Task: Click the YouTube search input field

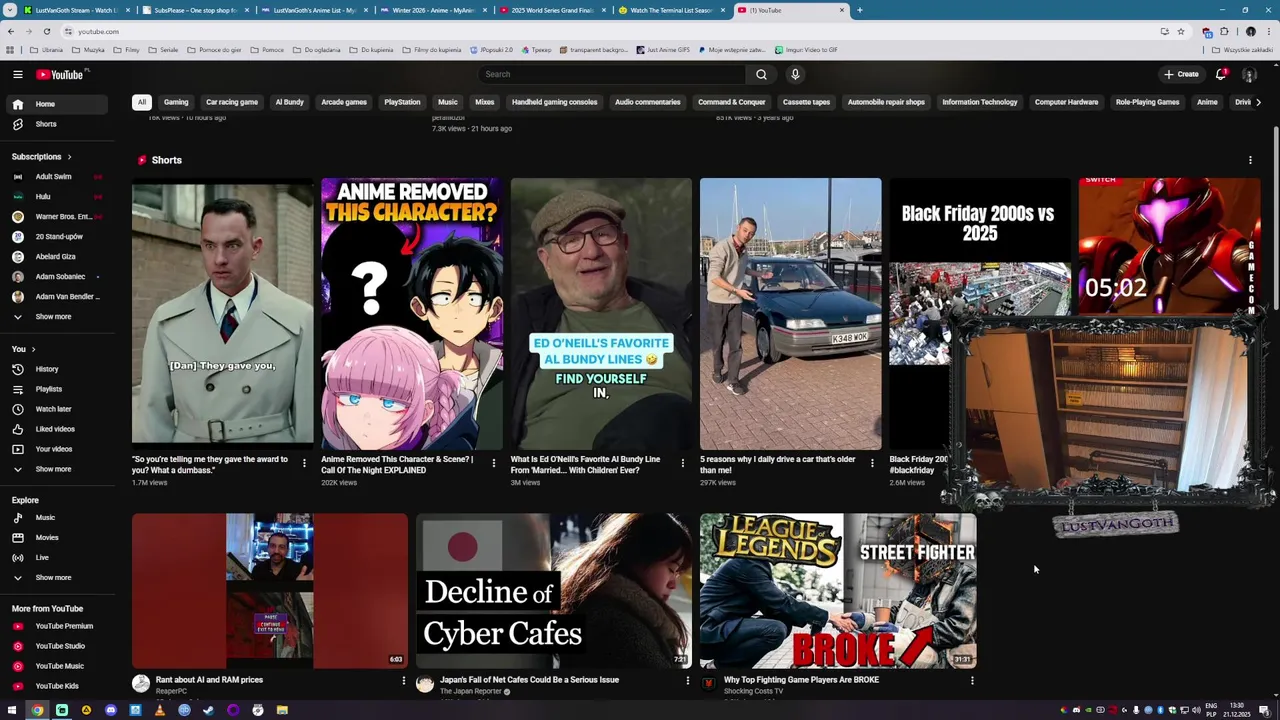Action: [x=612, y=74]
